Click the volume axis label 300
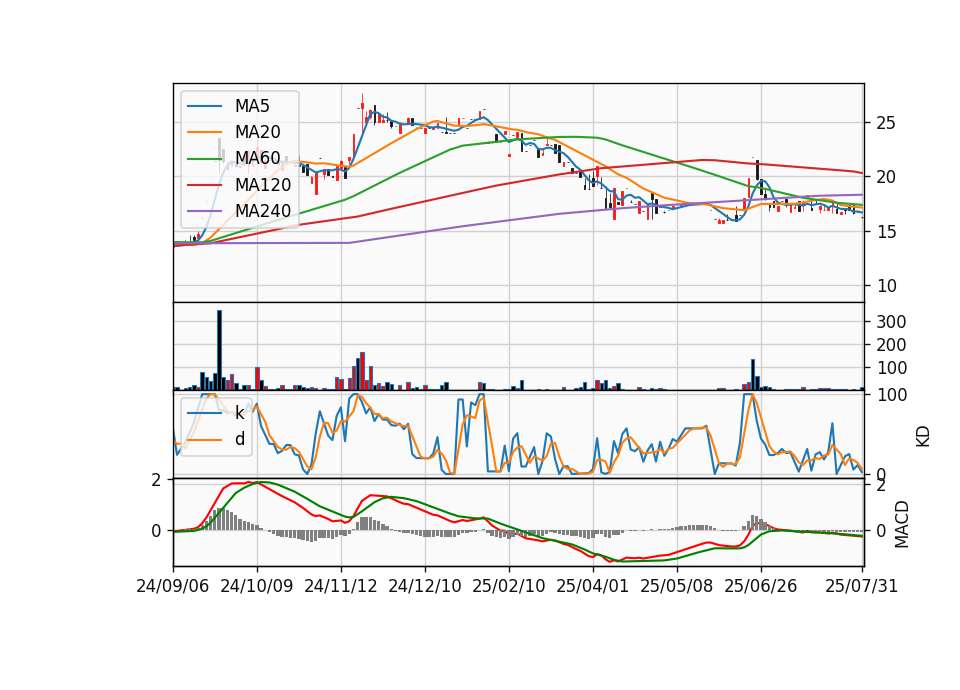 tap(891, 322)
